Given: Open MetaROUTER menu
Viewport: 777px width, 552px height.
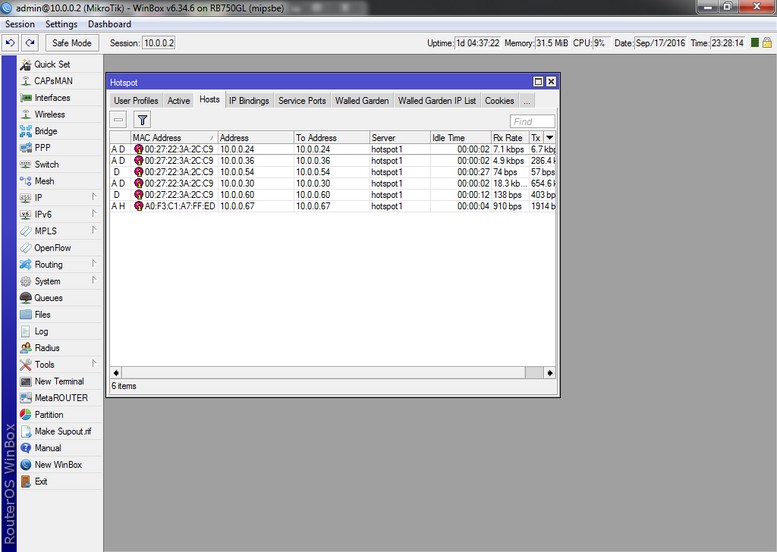Looking at the screenshot, I should [61, 398].
